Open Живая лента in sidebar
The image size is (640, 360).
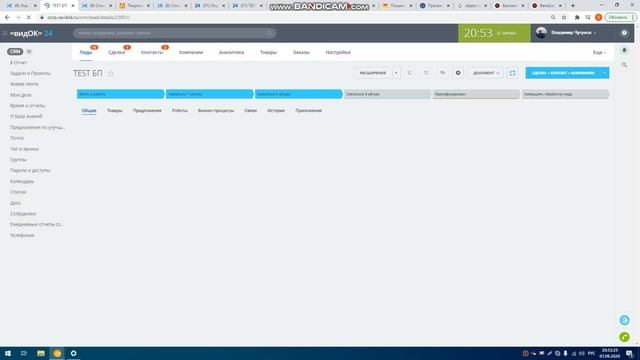point(24,84)
